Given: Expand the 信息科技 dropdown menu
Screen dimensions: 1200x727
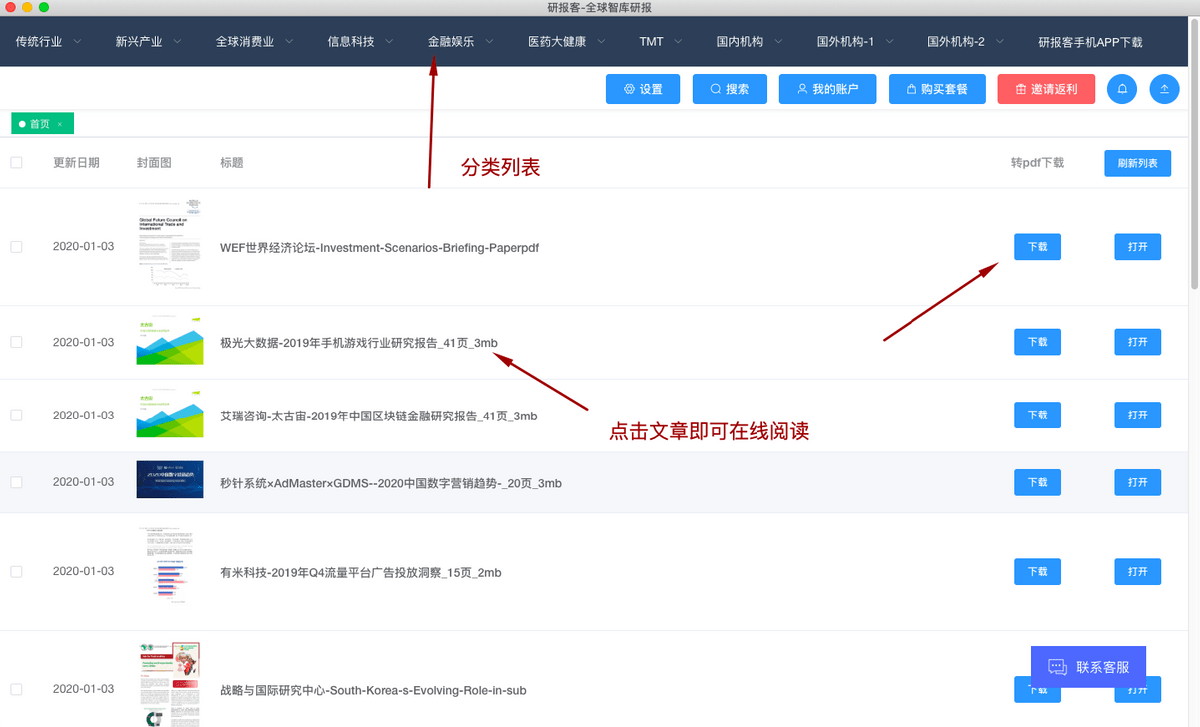Looking at the screenshot, I should click(x=361, y=42).
